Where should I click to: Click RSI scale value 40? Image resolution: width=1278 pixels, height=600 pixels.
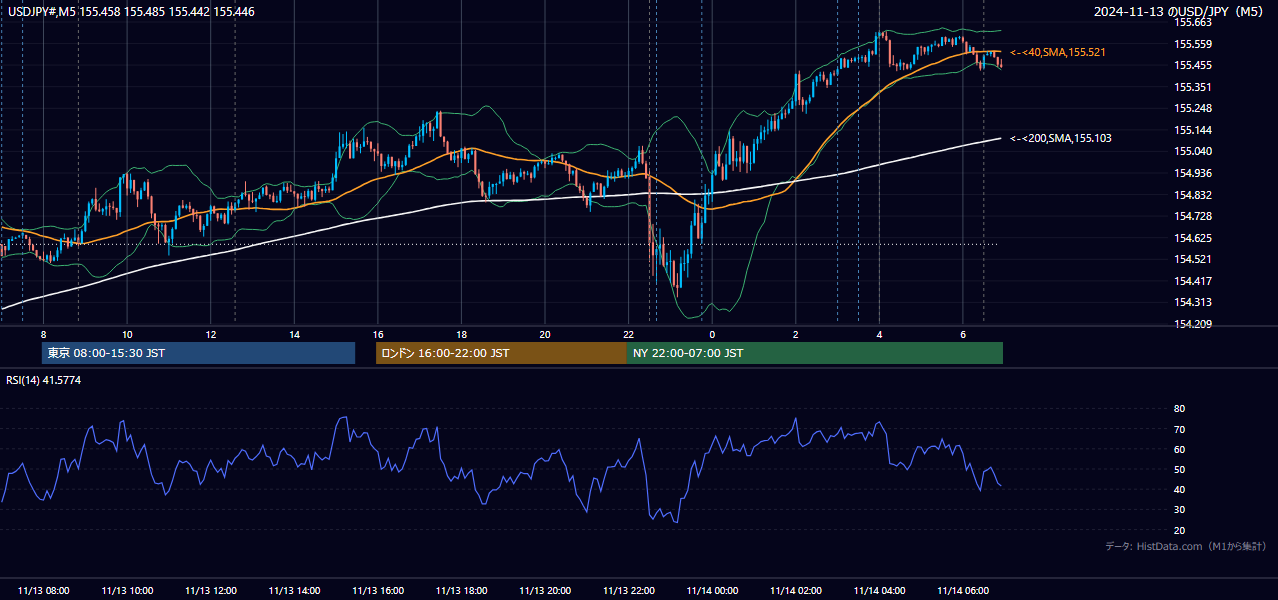tap(1179, 489)
